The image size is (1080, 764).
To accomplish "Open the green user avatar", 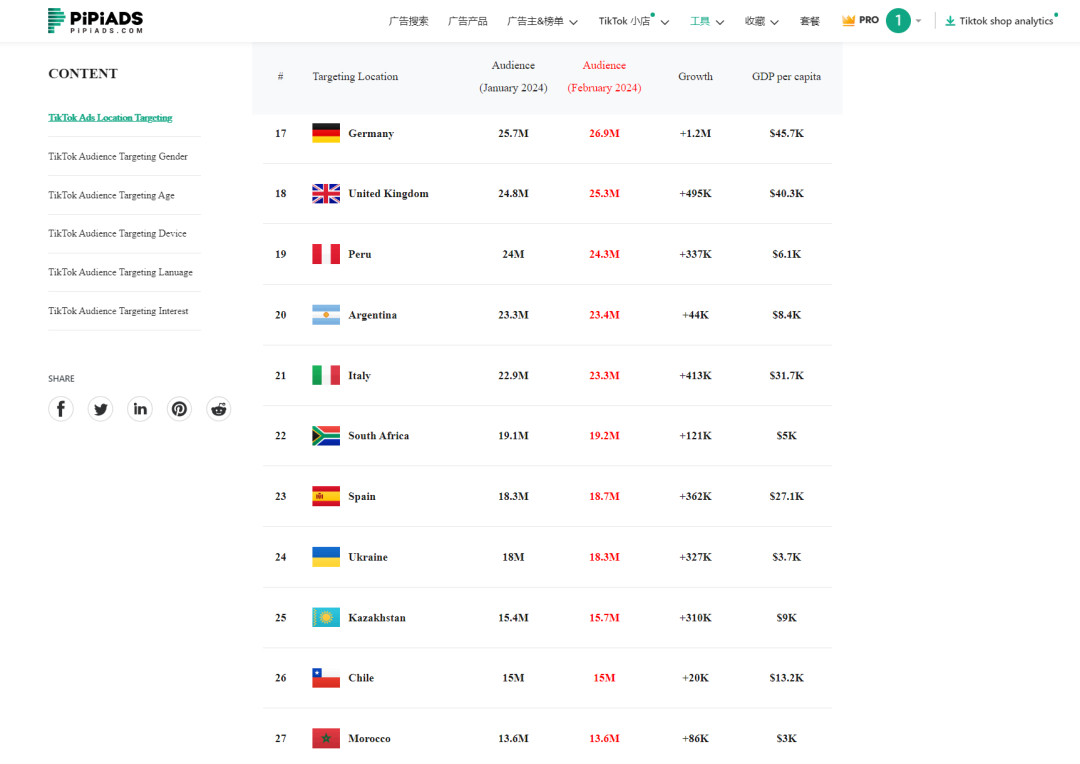I will pos(898,21).
